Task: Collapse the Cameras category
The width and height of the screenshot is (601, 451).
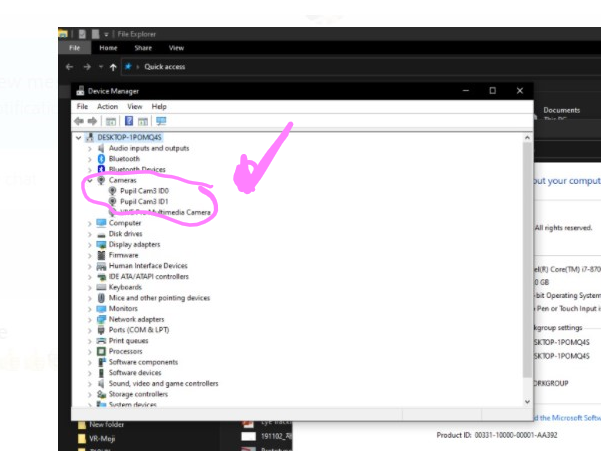Action: click(x=90, y=180)
